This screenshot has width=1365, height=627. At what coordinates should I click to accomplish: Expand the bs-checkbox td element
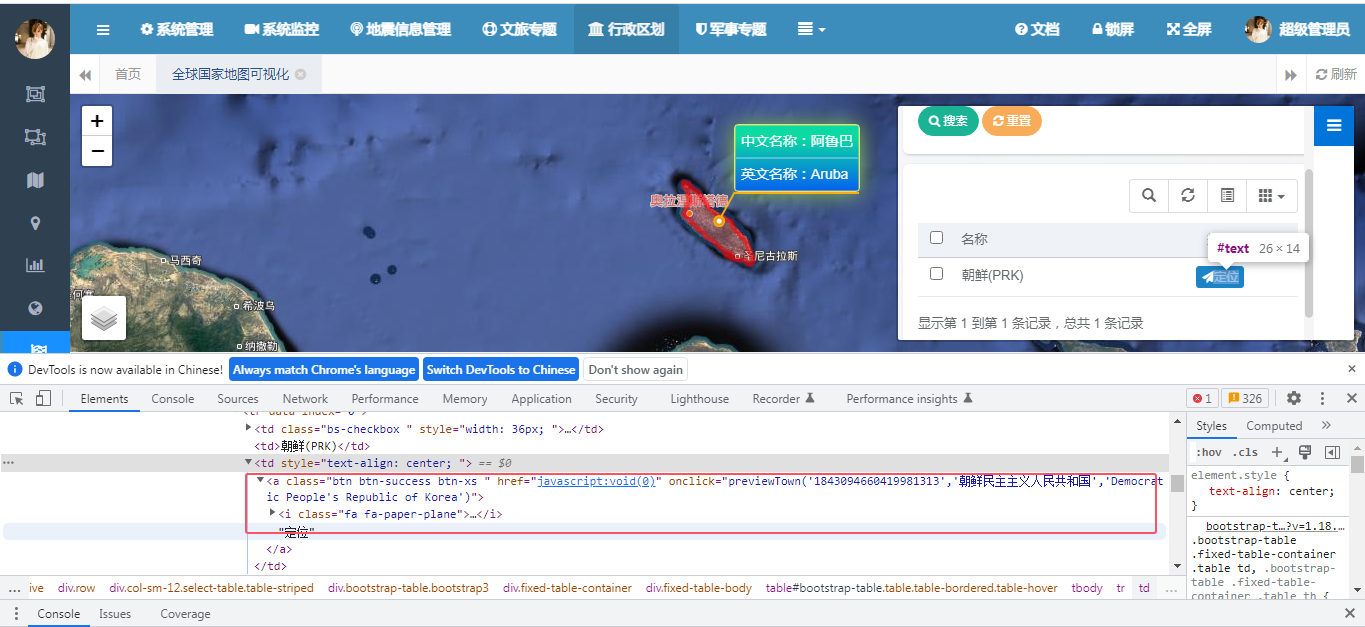249,428
